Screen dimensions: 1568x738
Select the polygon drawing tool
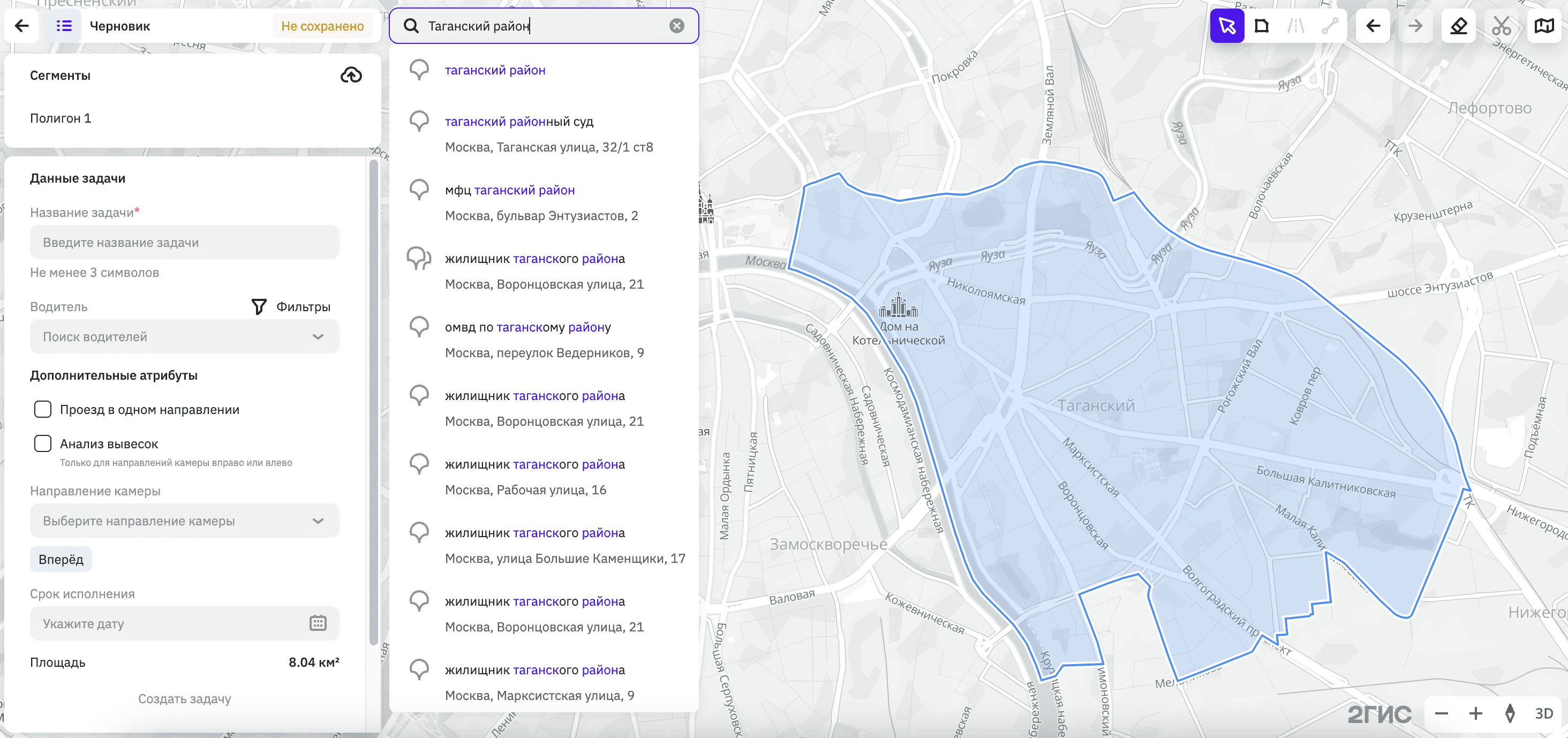[x=1261, y=26]
